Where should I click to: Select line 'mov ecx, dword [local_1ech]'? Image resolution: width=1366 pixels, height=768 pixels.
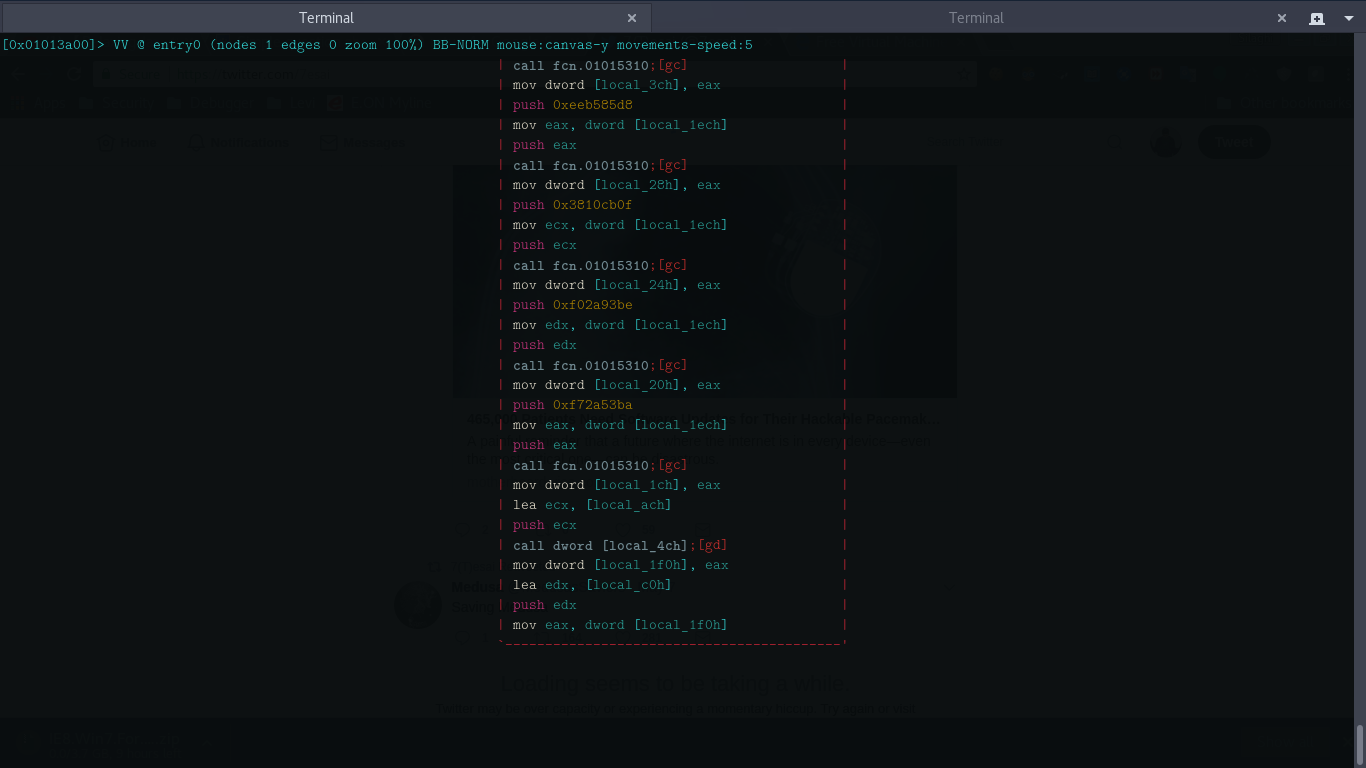point(621,225)
